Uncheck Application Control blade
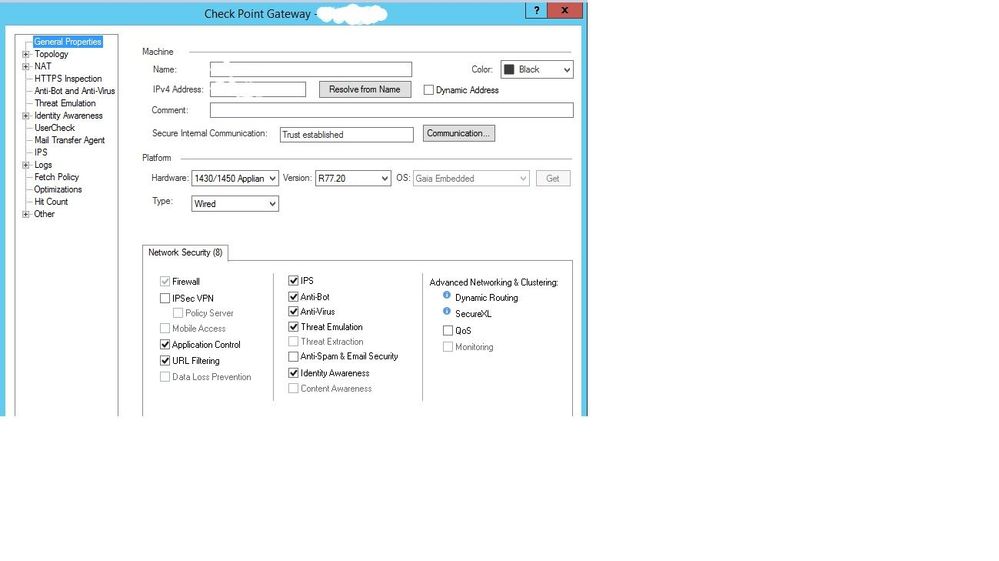 (165, 344)
